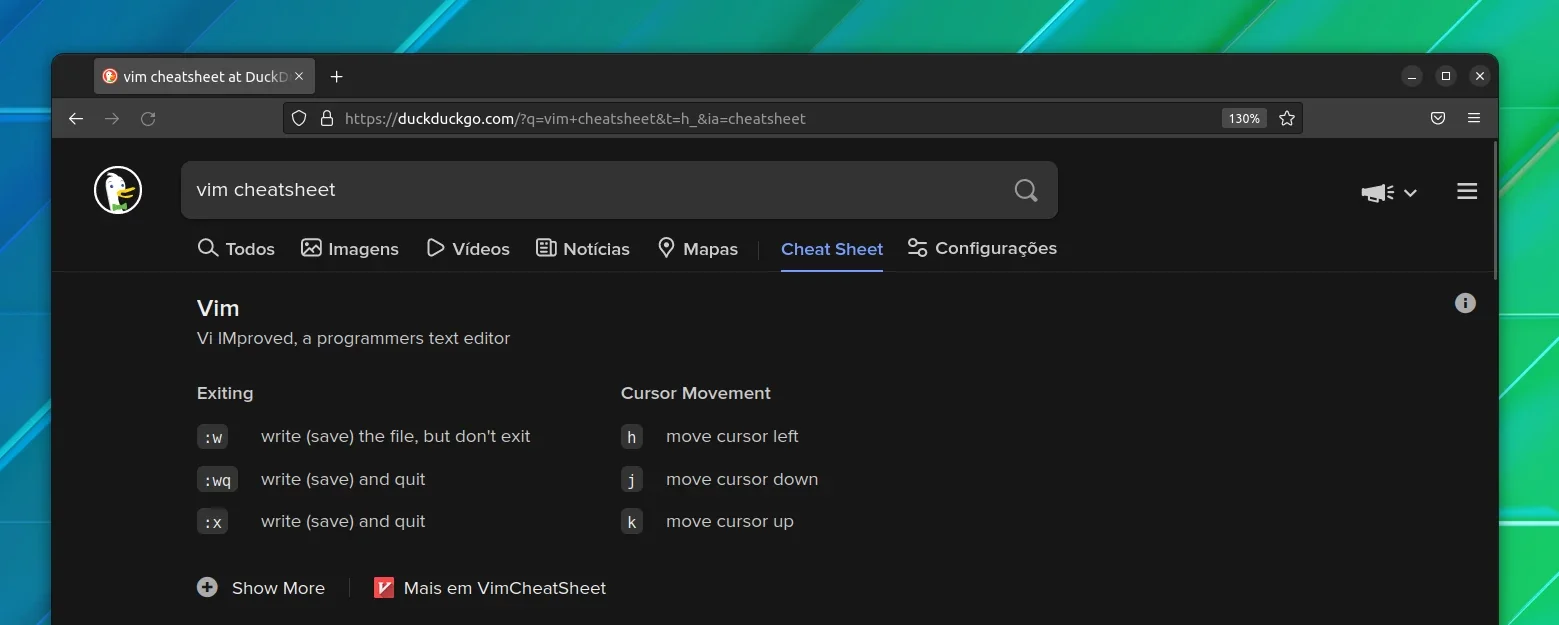Open Mais em VimCheatSheet link
Viewport: 1559px width, 625px height.
point(490,588)
